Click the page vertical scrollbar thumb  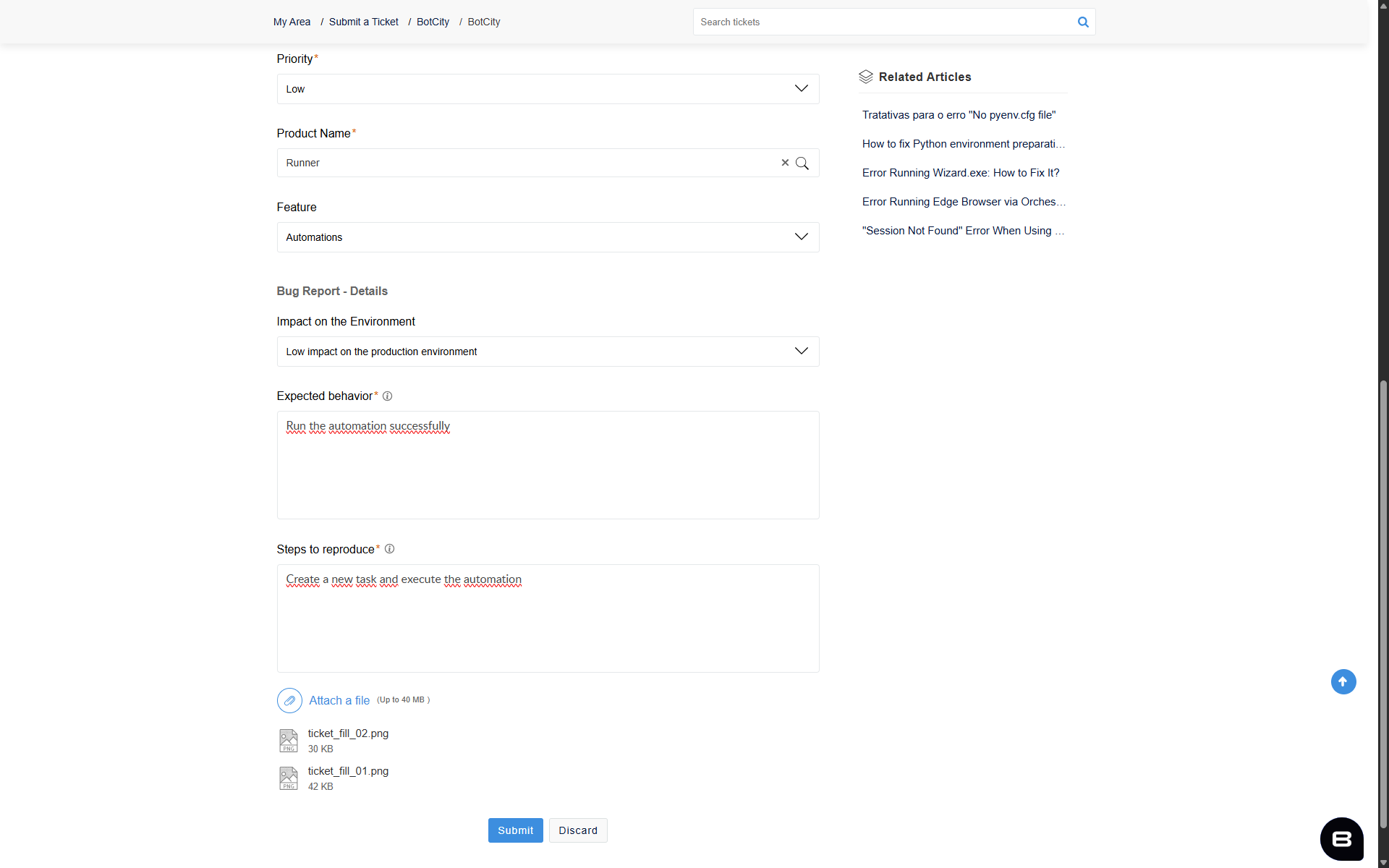pyautogui.click(x=1383, y=604)
